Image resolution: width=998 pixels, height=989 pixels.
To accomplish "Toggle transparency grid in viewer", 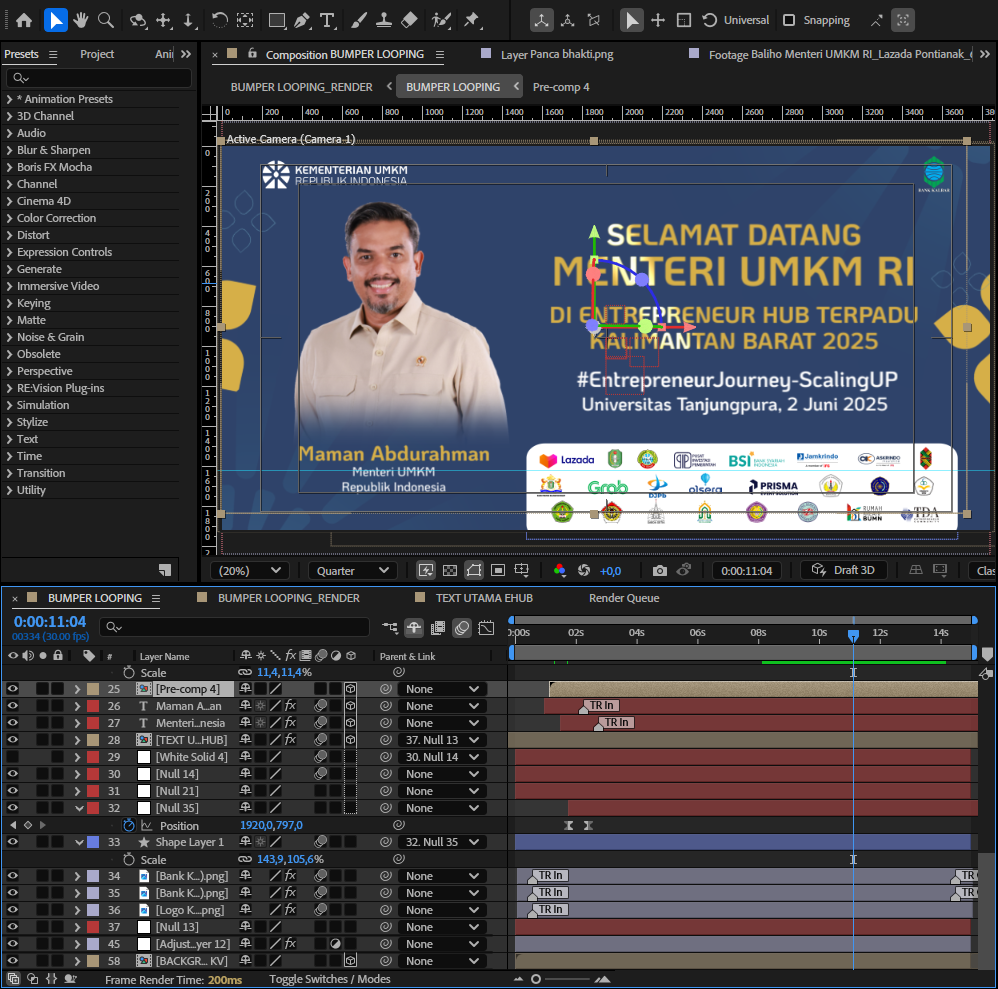I will (450, 570).
